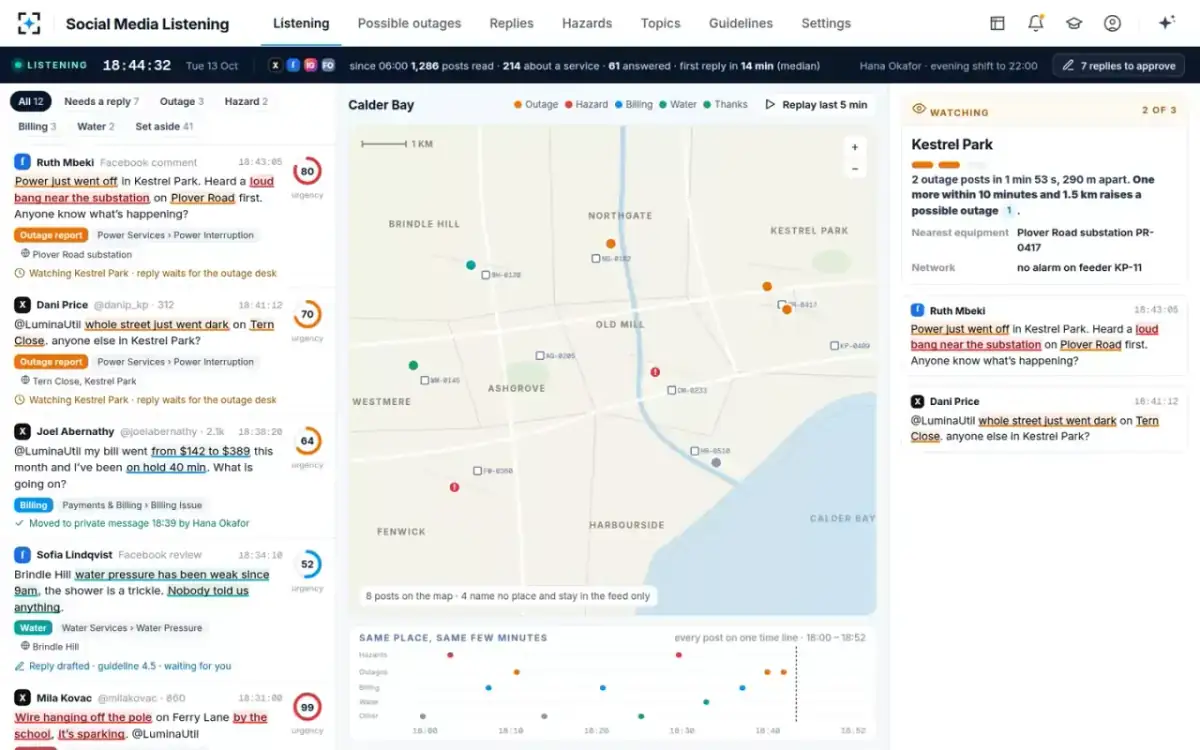Click Dani Price's X icon in feed
The image size is (1200, 750).
click(22, 304)
